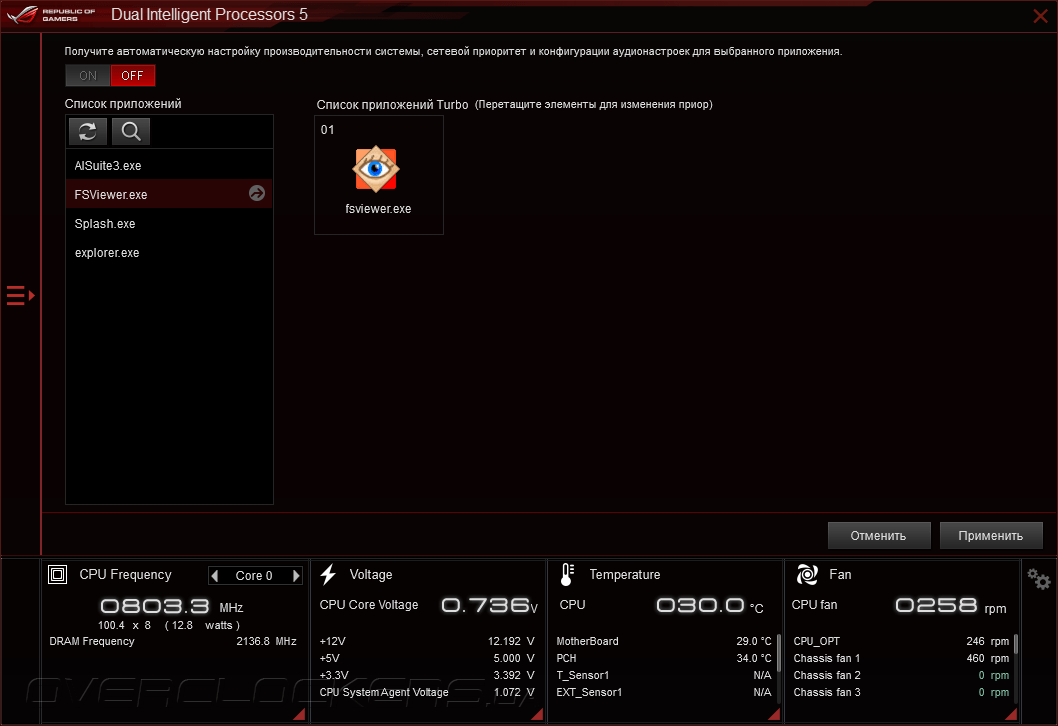Select previous CPU core with left arrow
This screenshot has height=726, width=1058.
(215, 576)
